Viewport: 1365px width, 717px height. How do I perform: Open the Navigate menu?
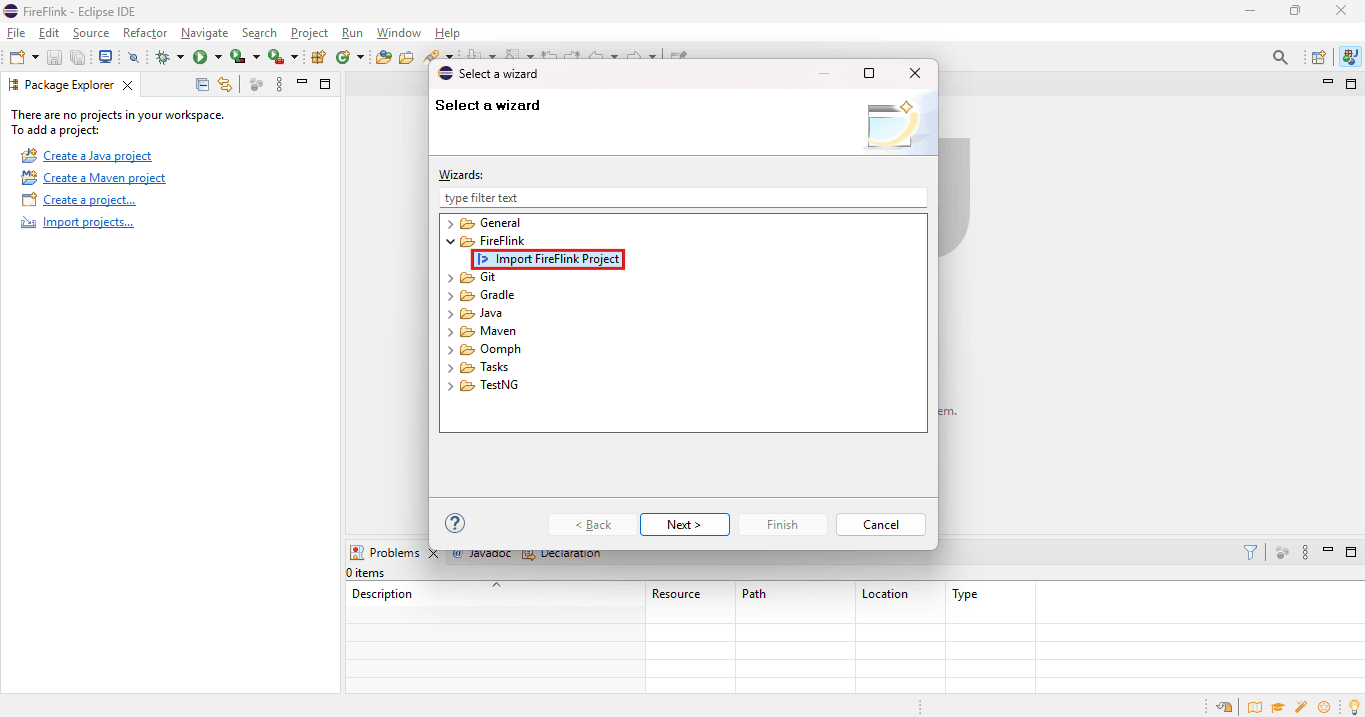(205, 33)
